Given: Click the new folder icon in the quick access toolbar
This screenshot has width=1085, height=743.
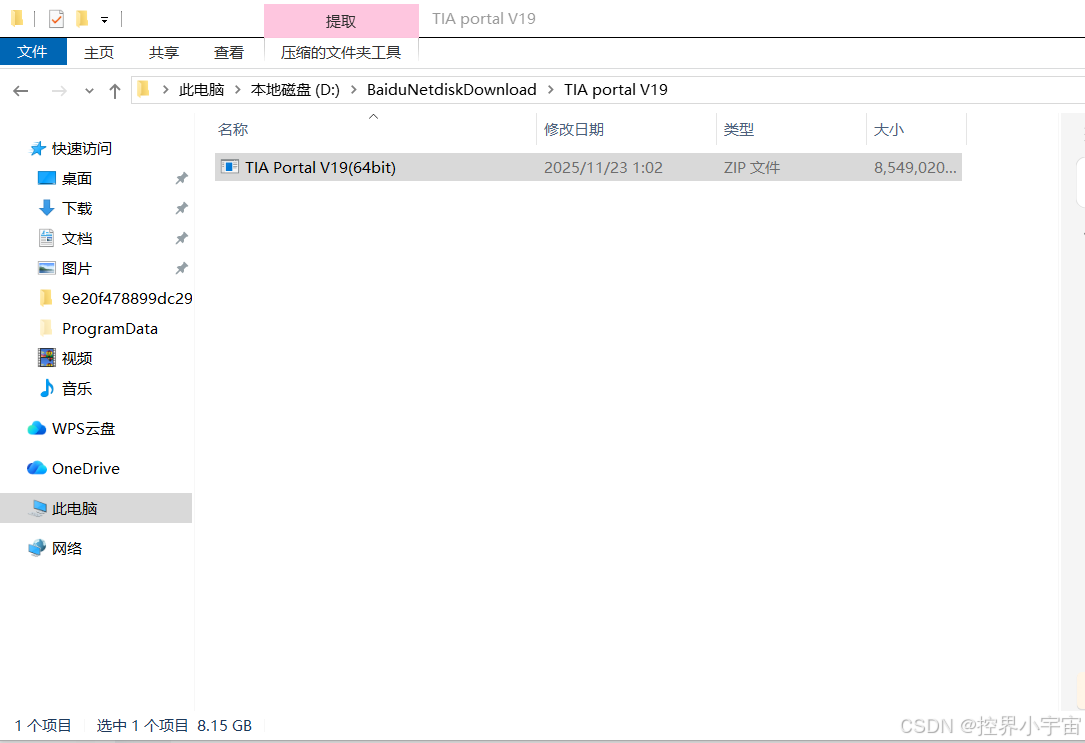Looking at the screenshot, I should [82, 19].
